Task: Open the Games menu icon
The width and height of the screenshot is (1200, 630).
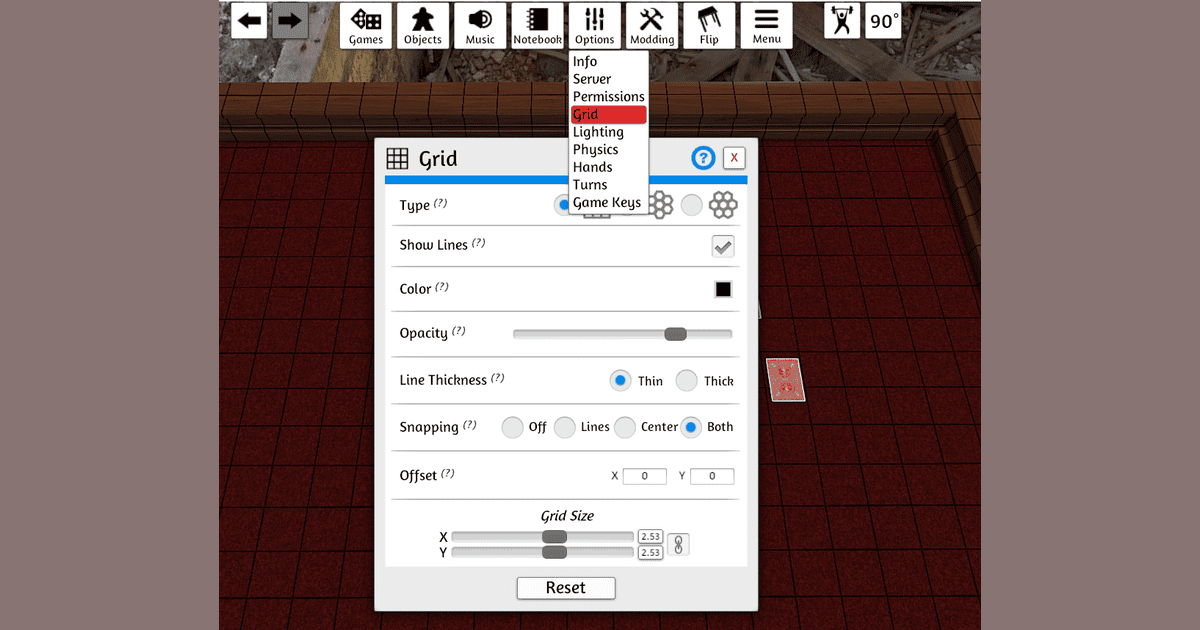Action: [365, 25]
